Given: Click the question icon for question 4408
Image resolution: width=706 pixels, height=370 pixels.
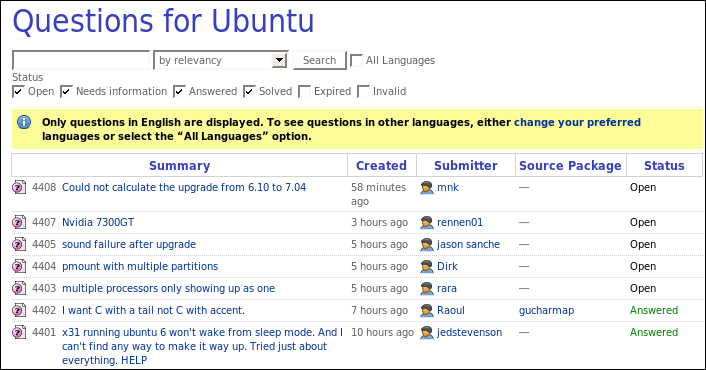Looking at the screenshot, I should pyautogui.click(x=19, y=187).
